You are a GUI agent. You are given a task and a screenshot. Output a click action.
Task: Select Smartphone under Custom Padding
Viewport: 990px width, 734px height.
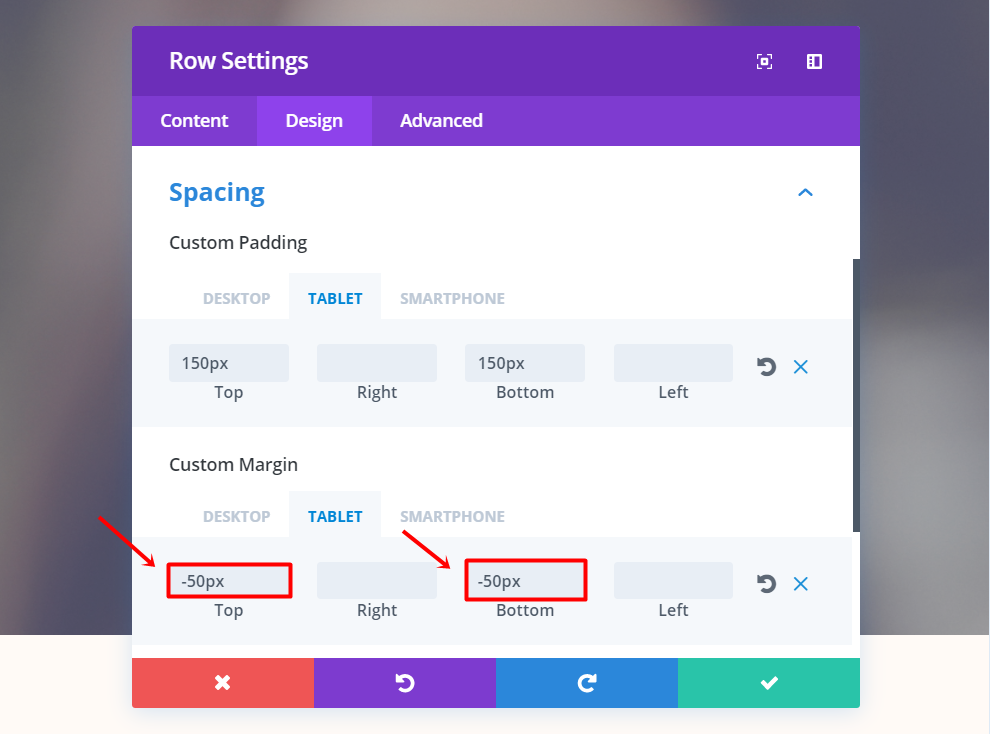(x=452, y=298)
